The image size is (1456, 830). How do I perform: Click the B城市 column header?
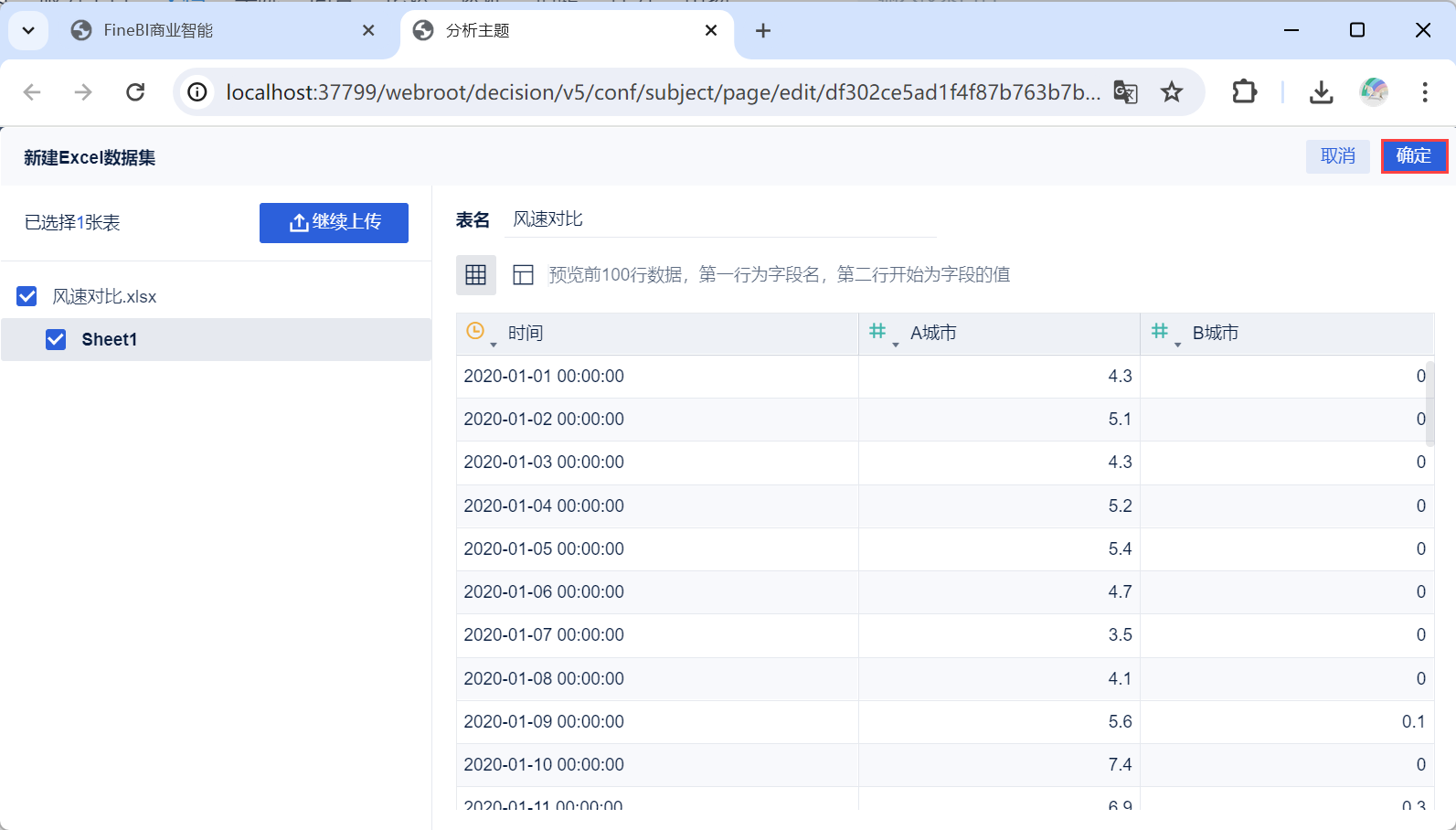(x=1287, y=334)
